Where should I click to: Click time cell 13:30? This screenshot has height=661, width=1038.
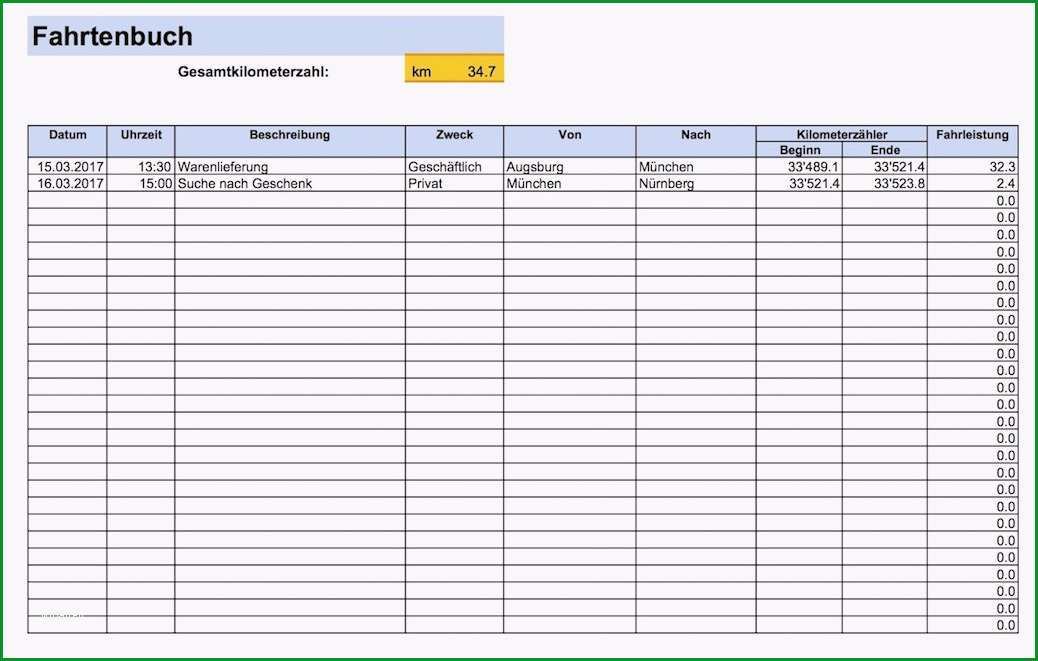coord(141,166)
